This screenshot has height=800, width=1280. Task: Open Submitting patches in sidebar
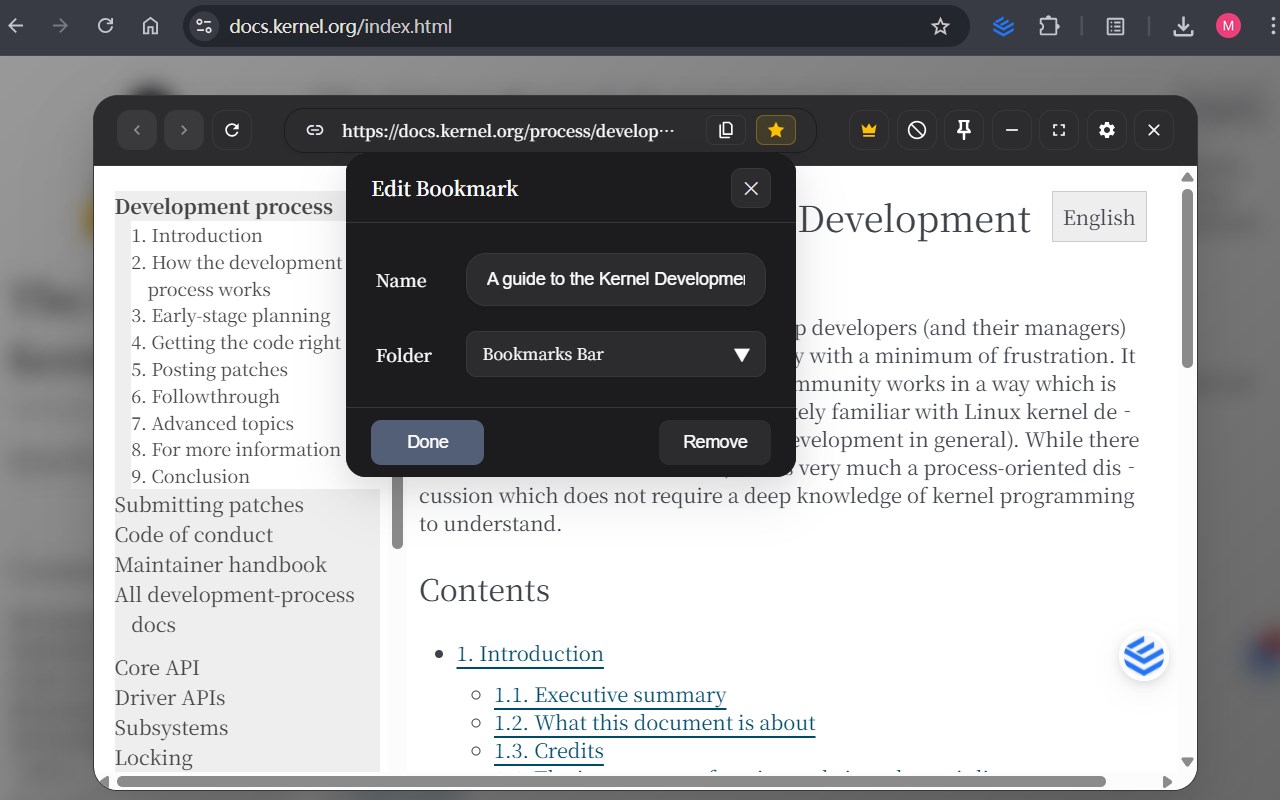pos(209,505)
